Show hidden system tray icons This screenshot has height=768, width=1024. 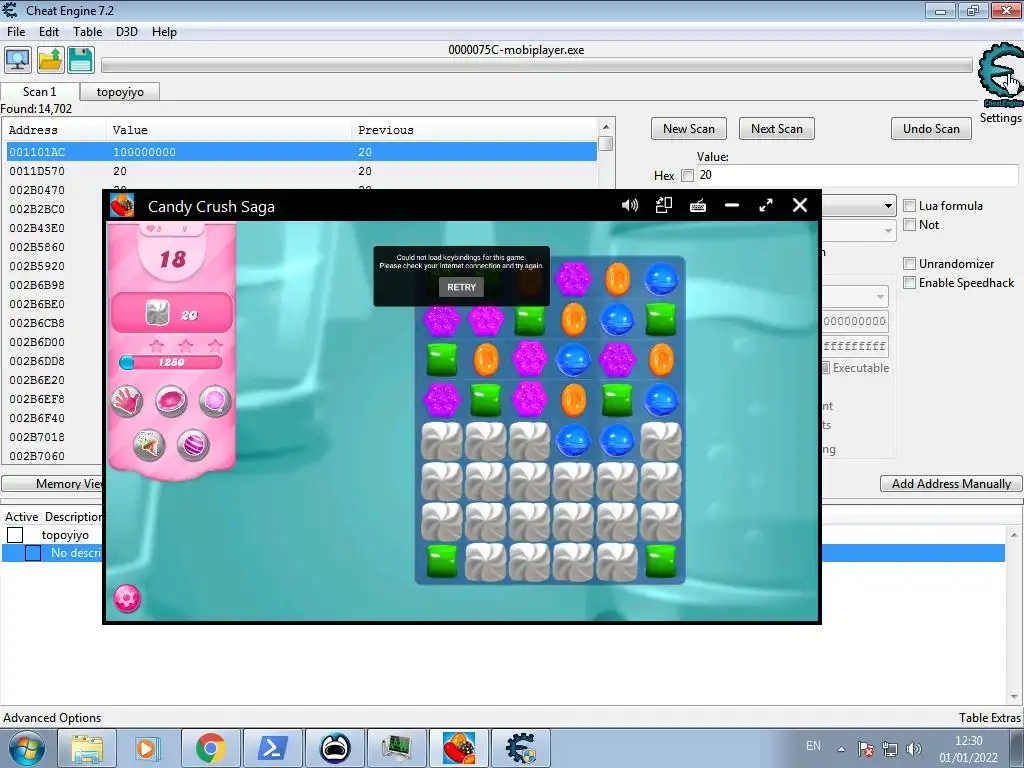tap(841, 749)
